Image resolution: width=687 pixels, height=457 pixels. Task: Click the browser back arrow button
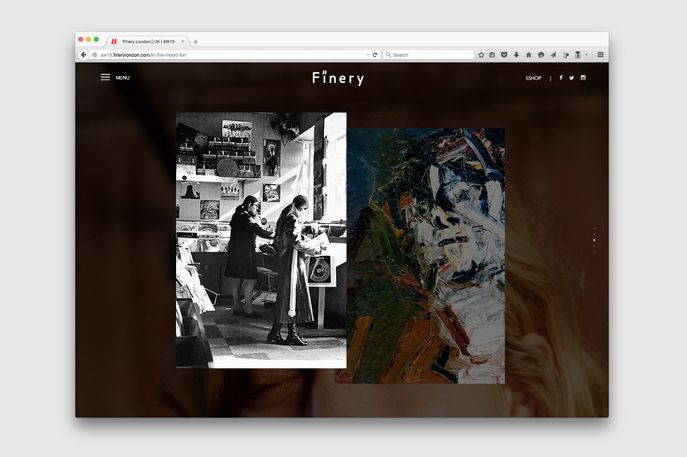pyautogui.click(x=84, y=54)
